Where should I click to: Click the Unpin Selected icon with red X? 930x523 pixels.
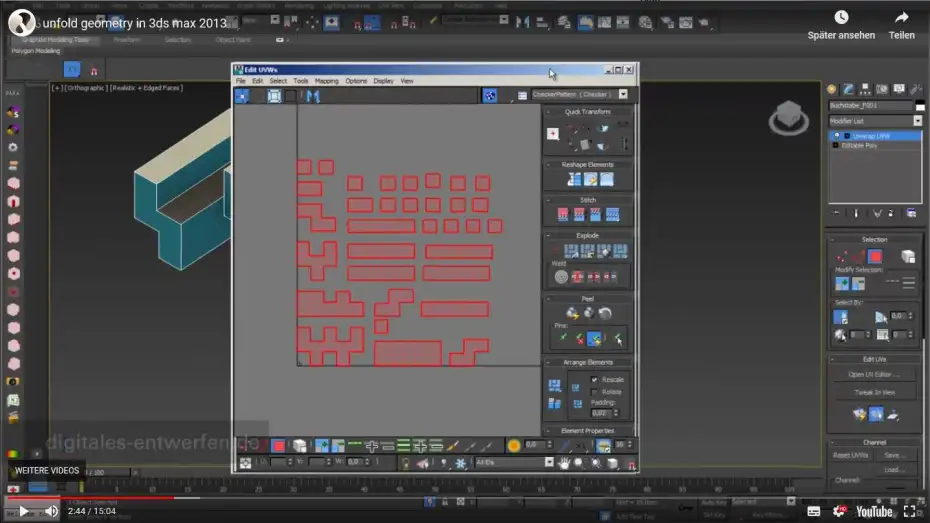[579, 339]
